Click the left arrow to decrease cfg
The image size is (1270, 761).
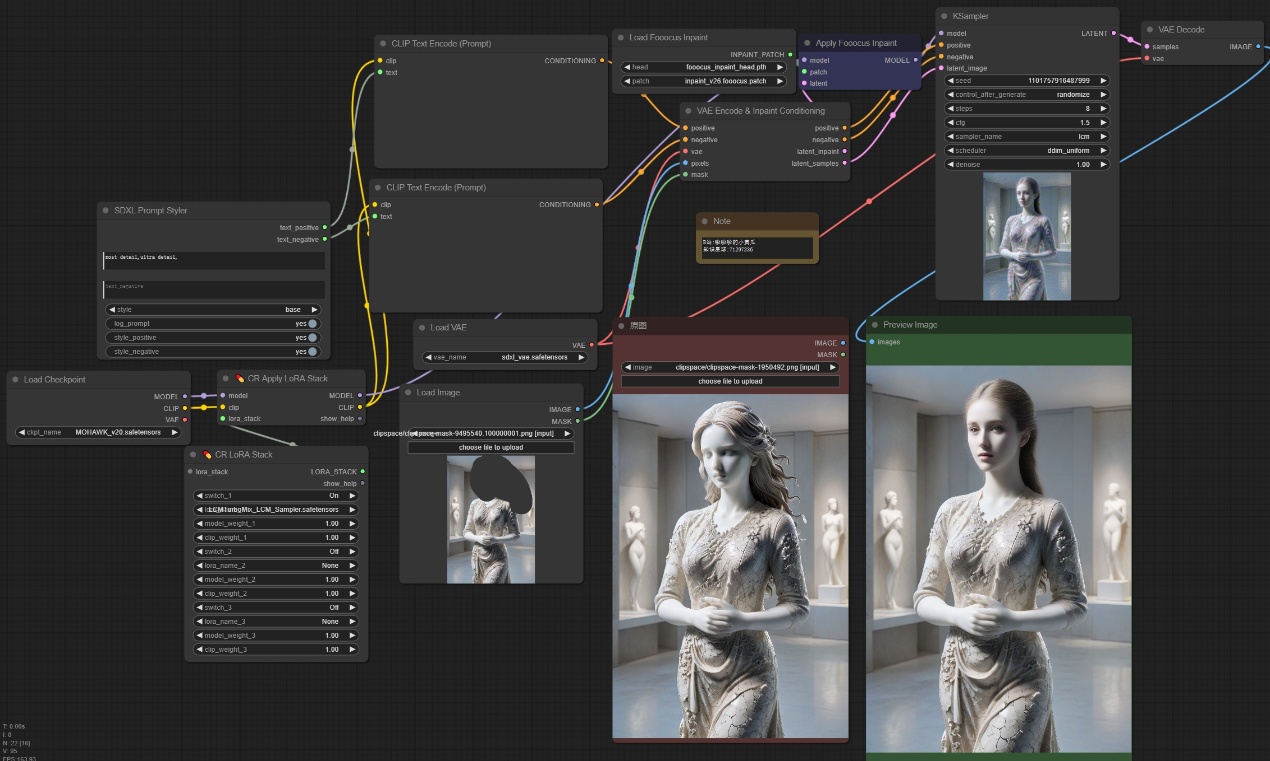tap(950, 122)
